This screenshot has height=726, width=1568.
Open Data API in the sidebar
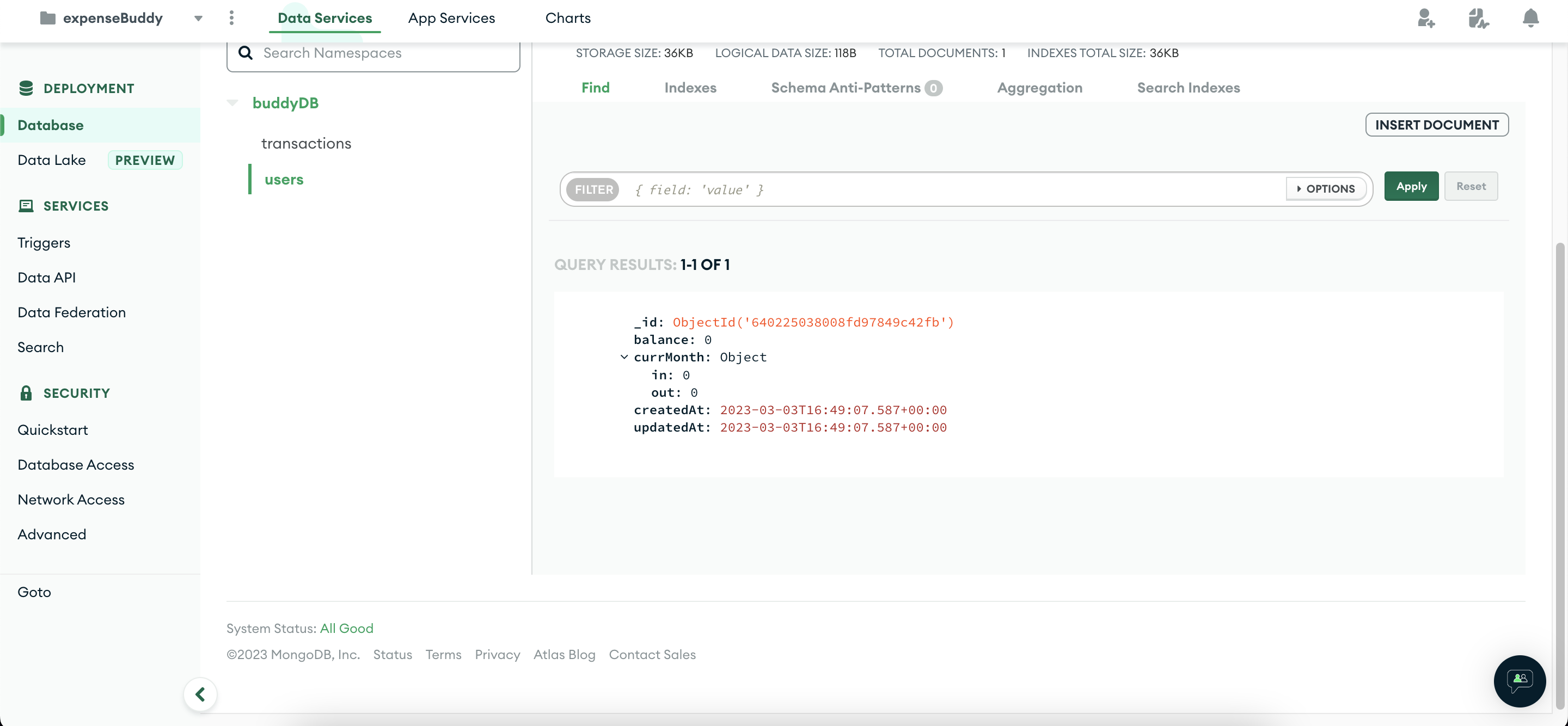coord(46,277)
